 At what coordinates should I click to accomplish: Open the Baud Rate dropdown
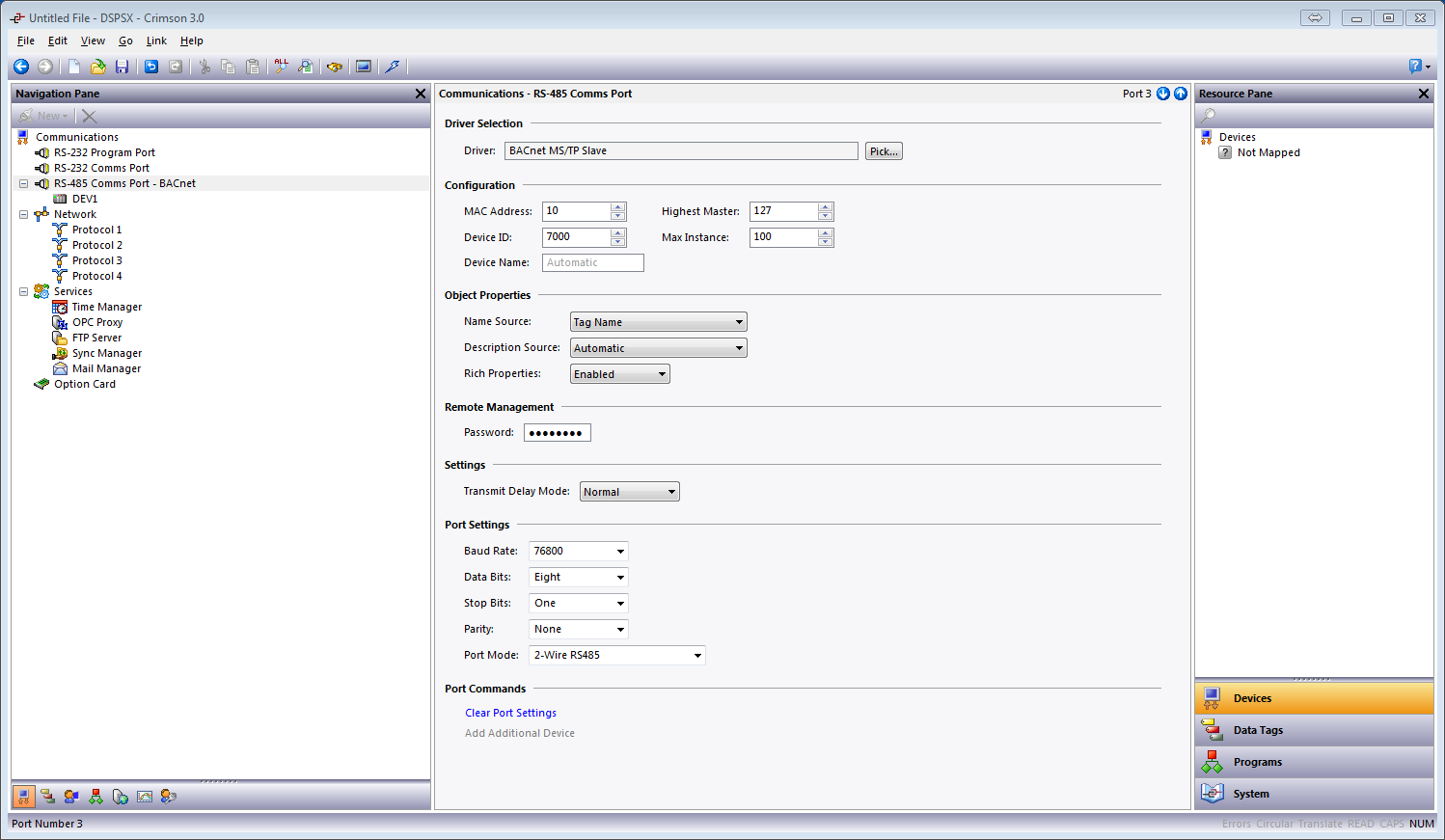coord(579,551)
